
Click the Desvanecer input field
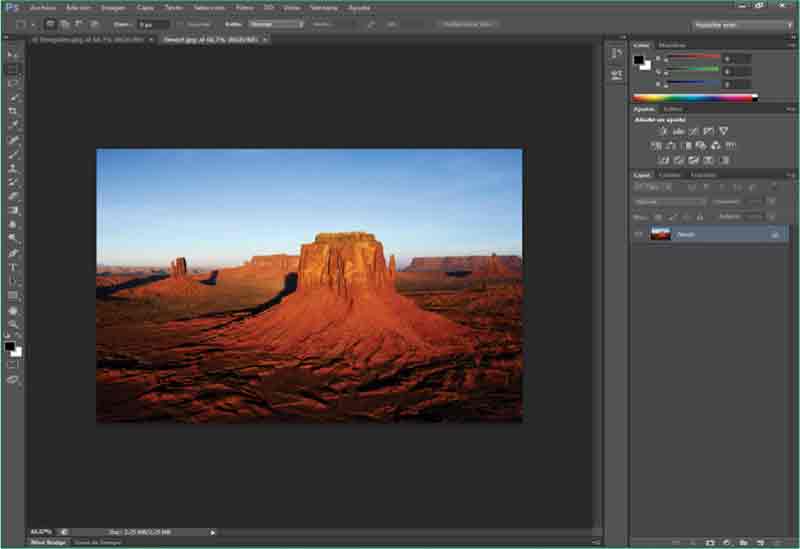click(150, 23)
